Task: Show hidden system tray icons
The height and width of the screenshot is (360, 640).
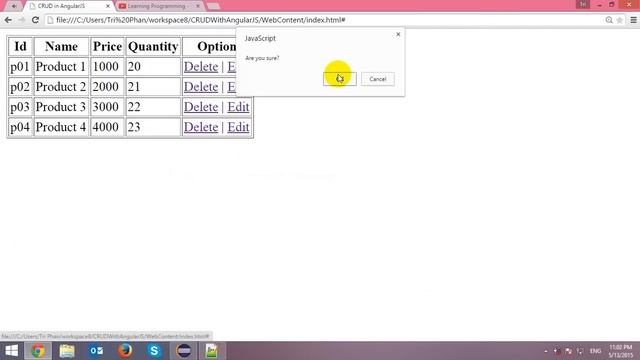Action: tap(546, 351)
